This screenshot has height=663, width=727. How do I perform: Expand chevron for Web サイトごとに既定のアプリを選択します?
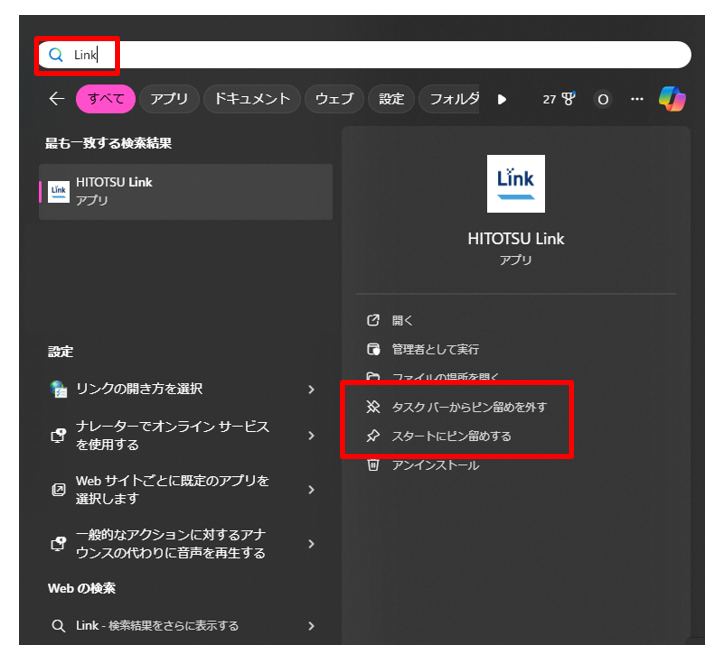(x=311, y=490)
